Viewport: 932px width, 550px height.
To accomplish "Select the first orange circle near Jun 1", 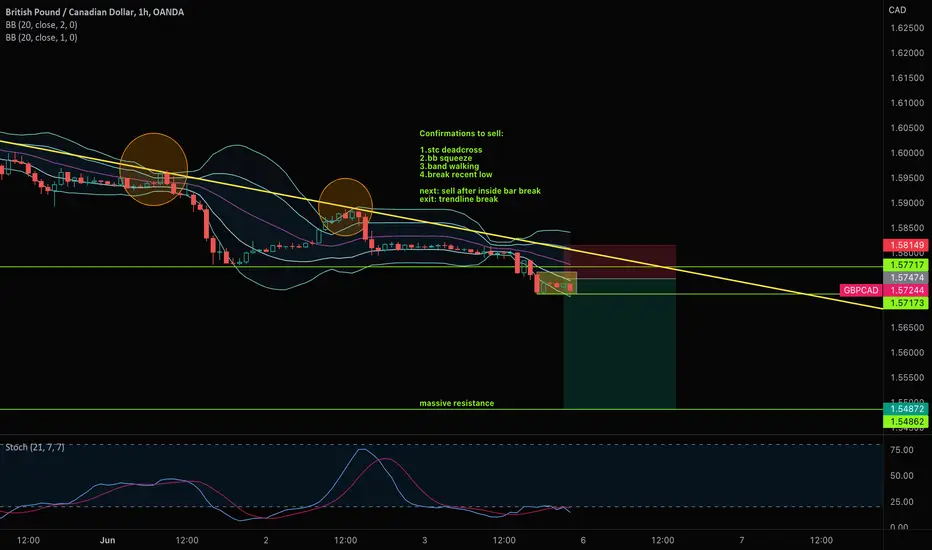I will pos(154,169).
